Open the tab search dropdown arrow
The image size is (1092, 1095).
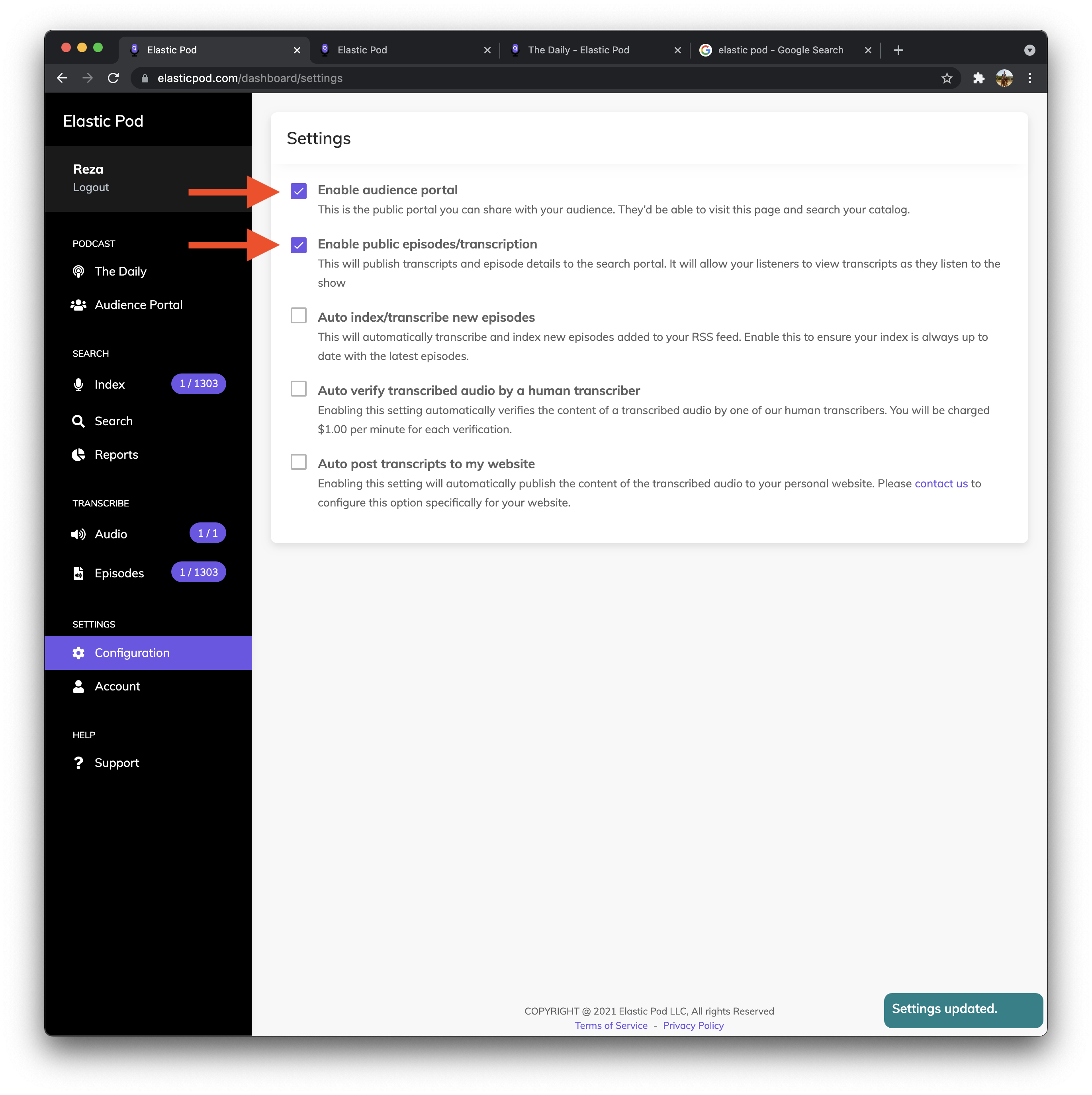click(1029, 50)
